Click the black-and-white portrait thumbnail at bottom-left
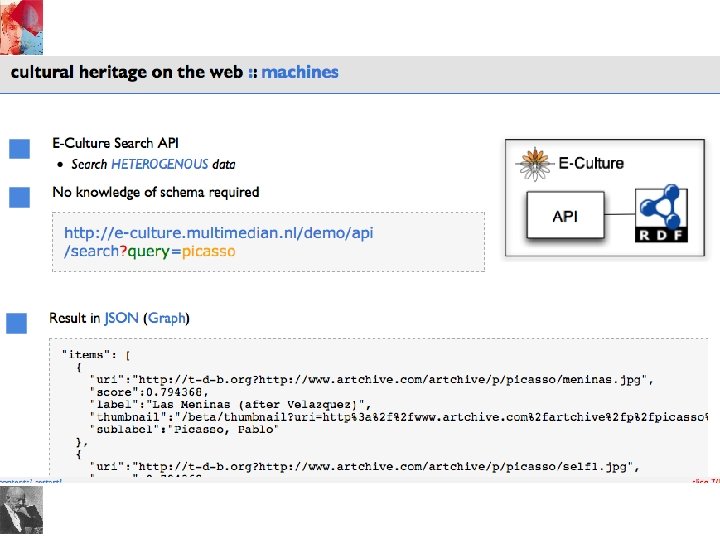The width and height of the screenshot is (720, 540). (22, 510)
